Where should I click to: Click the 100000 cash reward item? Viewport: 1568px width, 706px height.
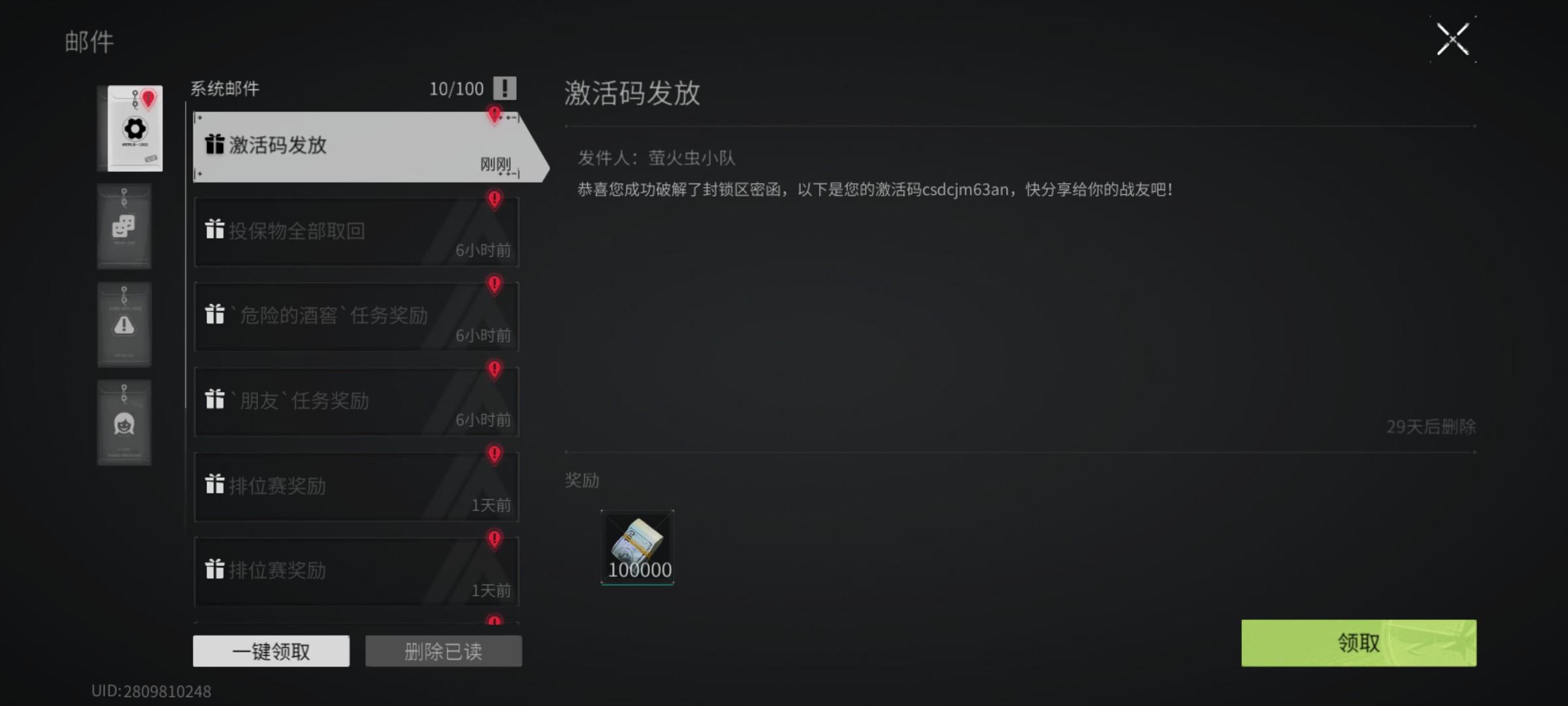[637, 547]
